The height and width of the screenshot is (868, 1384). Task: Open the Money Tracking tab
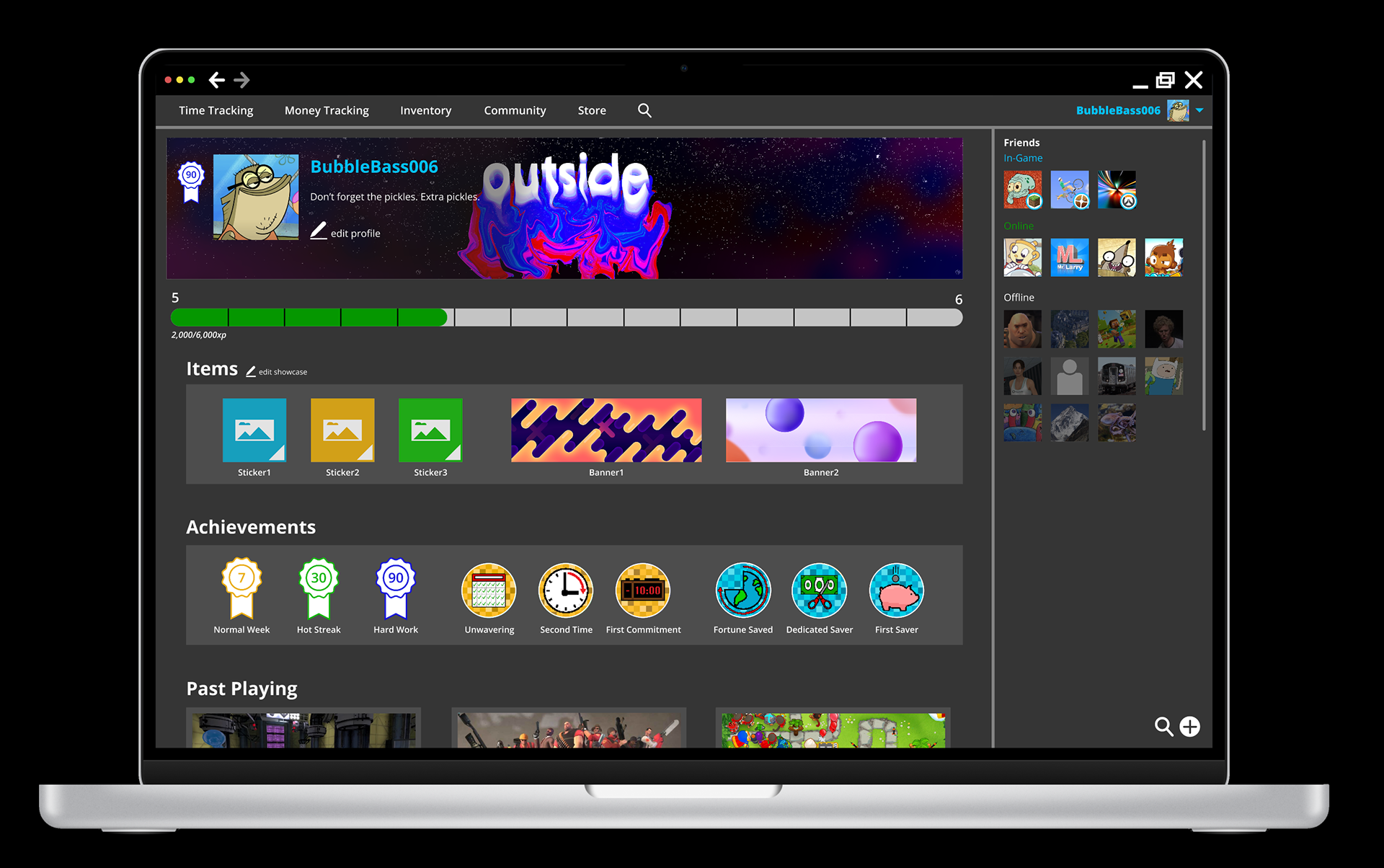[x=327, y=110]
